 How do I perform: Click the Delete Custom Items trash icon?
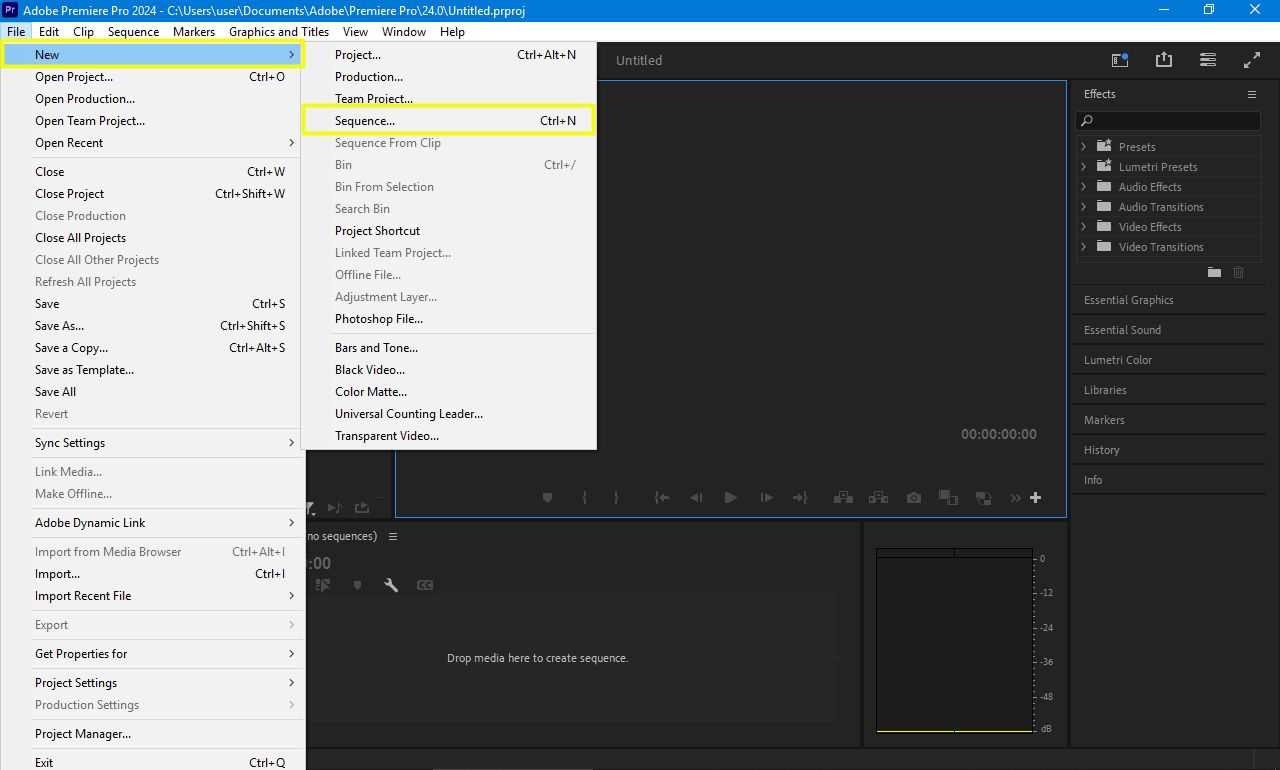point(1238,272)
